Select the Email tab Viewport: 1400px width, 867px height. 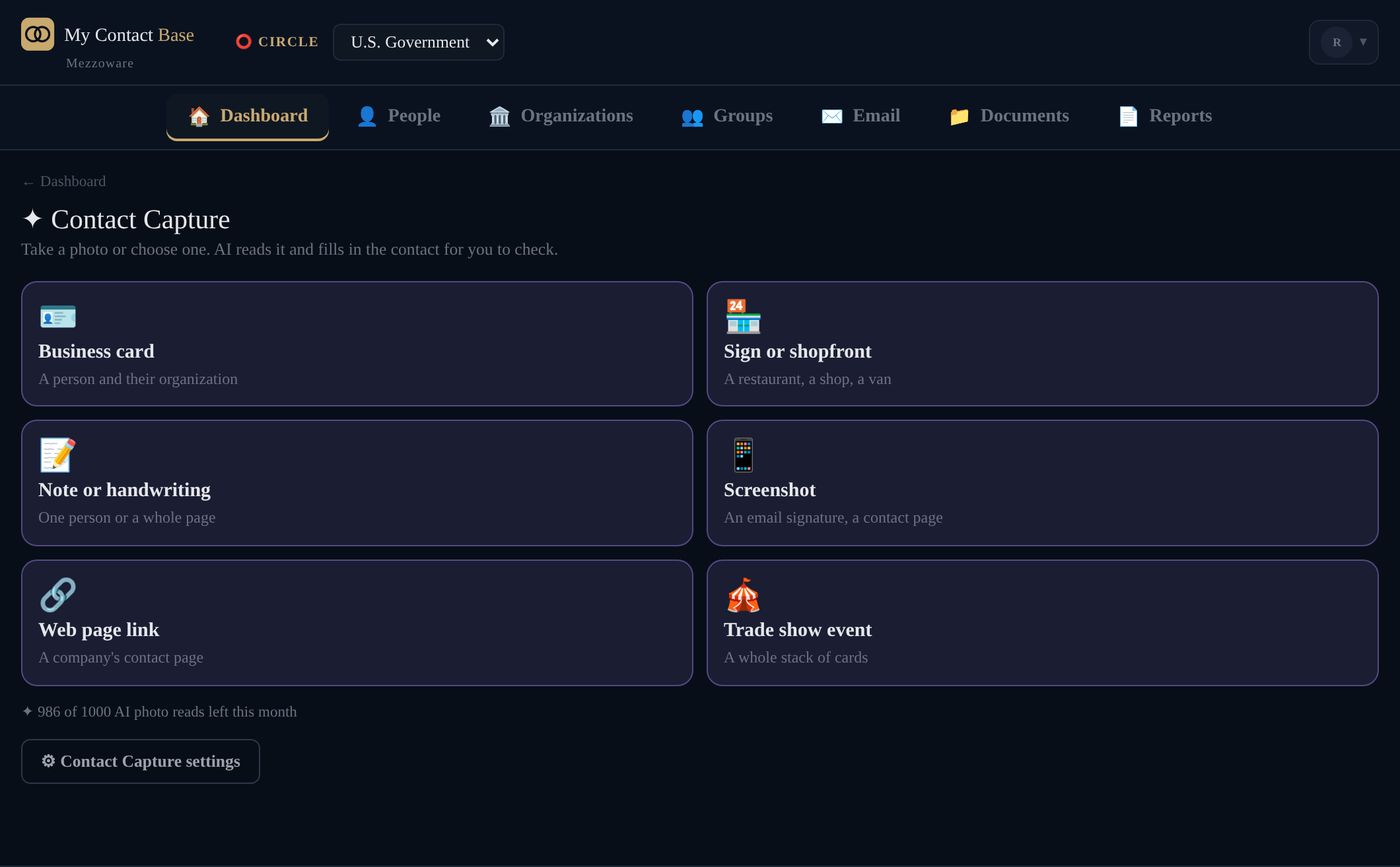click(x=861, y=116)
